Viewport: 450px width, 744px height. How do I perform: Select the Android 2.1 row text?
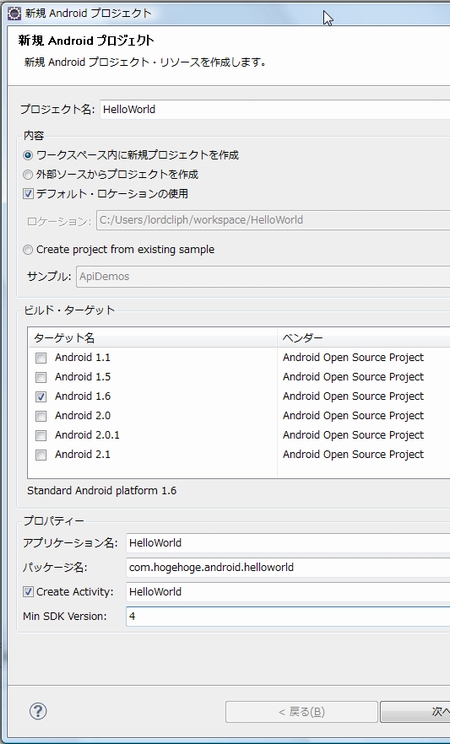(x=83, y=455)
